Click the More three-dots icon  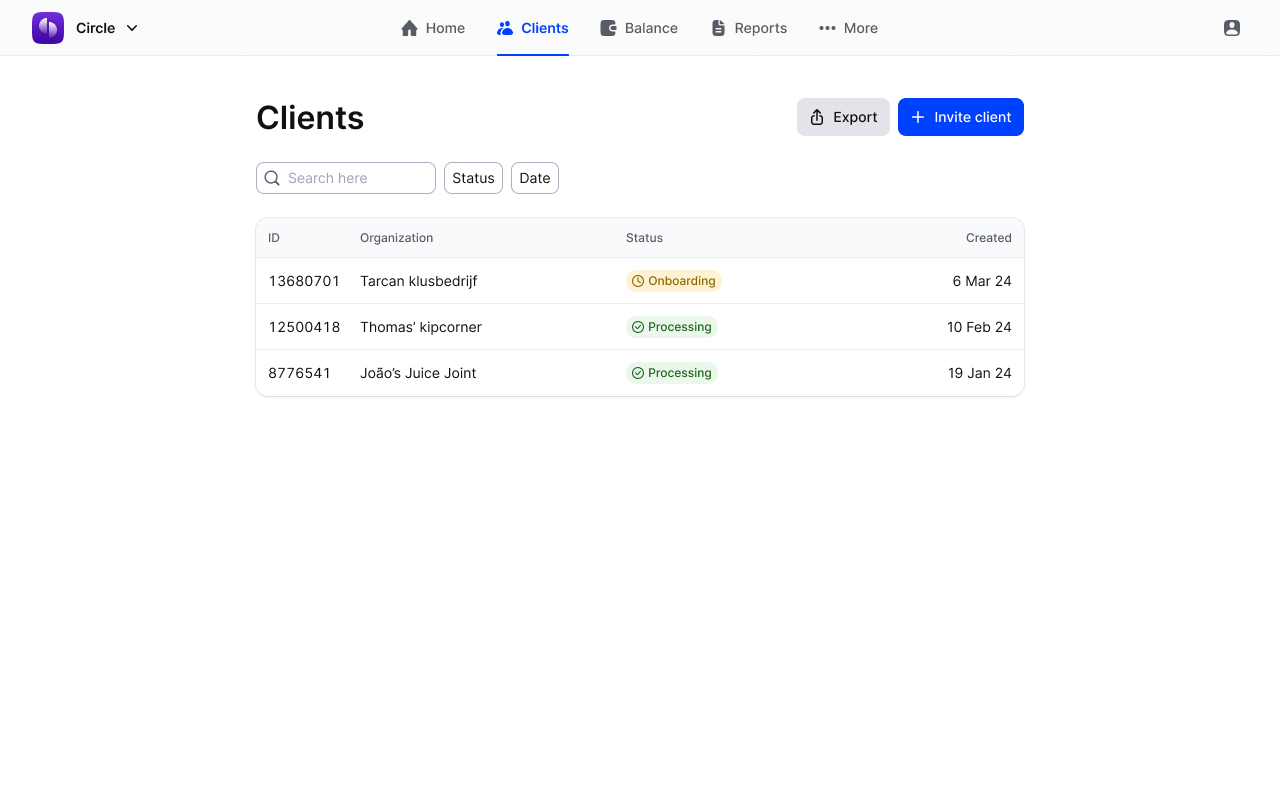coord(827,28)
